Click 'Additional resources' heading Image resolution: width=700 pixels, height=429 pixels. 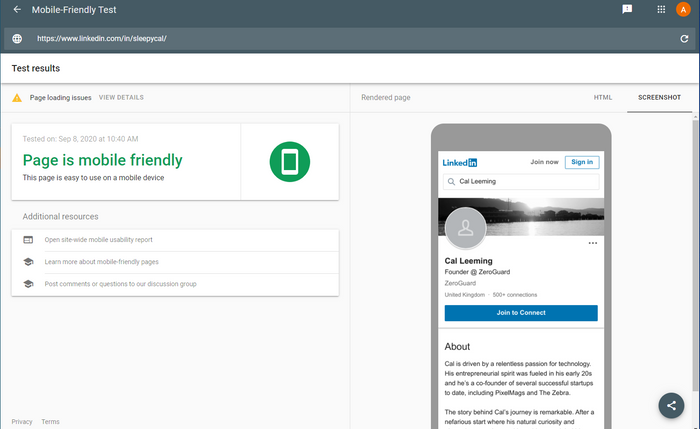pyautogui.click(x=60, y=217)
